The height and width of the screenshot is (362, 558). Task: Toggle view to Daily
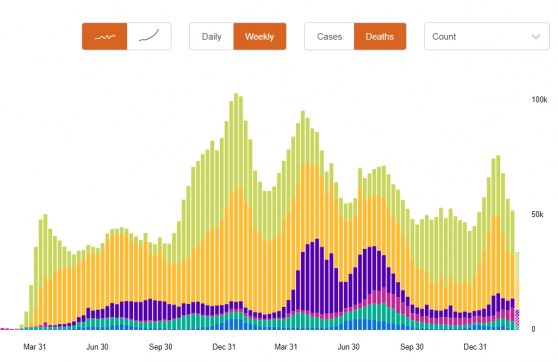pos(211,37)
